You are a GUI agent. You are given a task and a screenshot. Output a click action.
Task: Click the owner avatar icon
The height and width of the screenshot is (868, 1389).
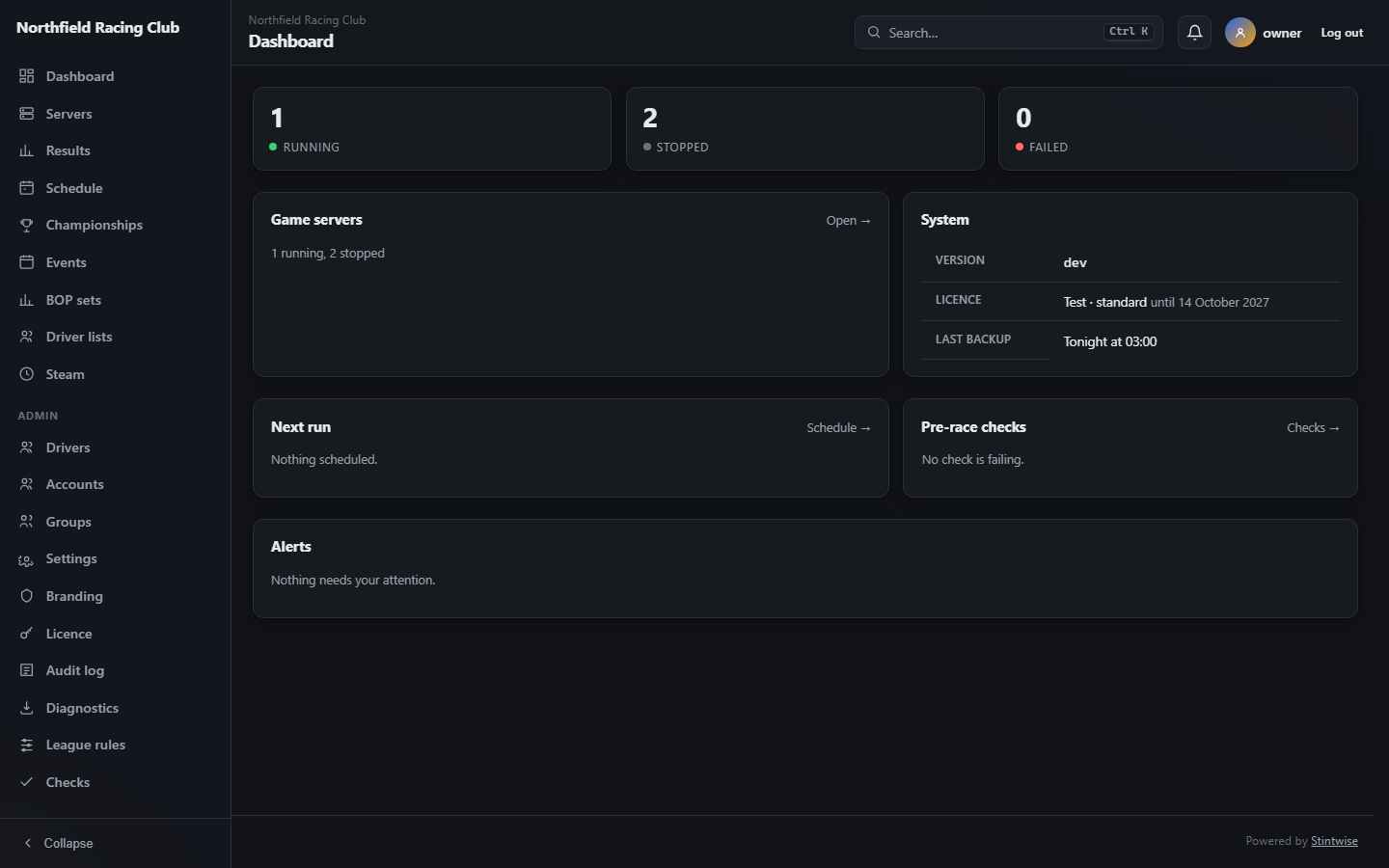(x=1240, y=33)
